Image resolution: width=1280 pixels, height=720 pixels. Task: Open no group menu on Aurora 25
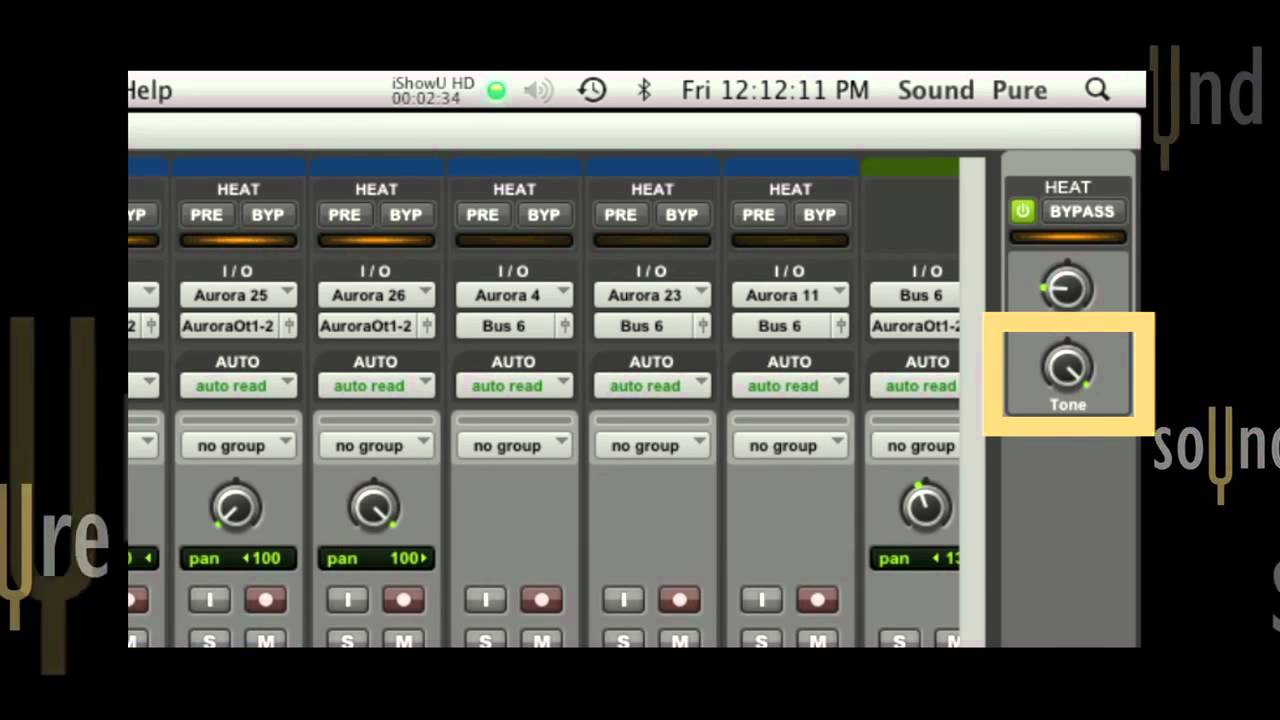tap(238, 445)
